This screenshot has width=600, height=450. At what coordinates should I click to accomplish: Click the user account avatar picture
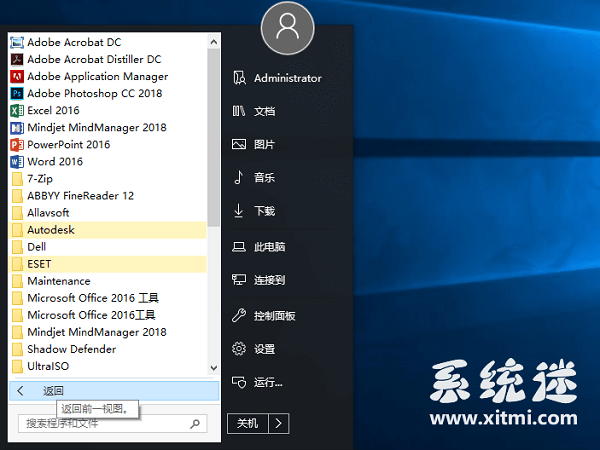coord(287,28)
